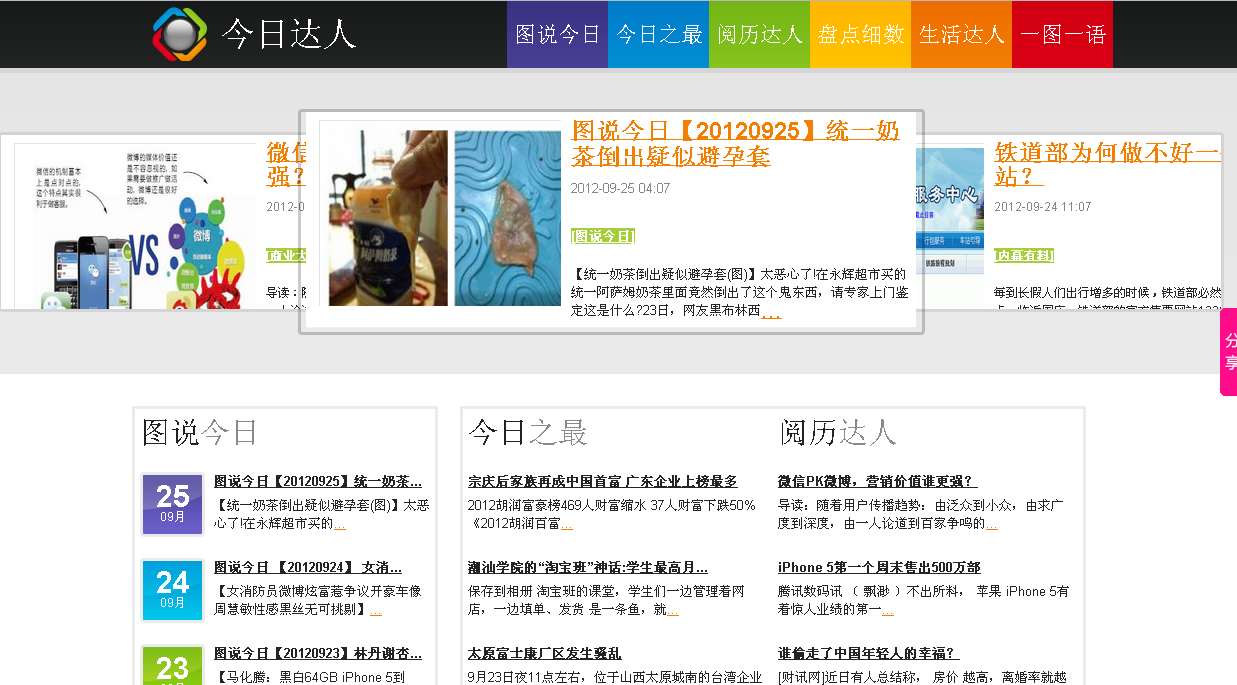The height and width of the screenshot is (685, 1237).
Task: Click the 图说今日 section heading above the list
Action: point(200,432)
